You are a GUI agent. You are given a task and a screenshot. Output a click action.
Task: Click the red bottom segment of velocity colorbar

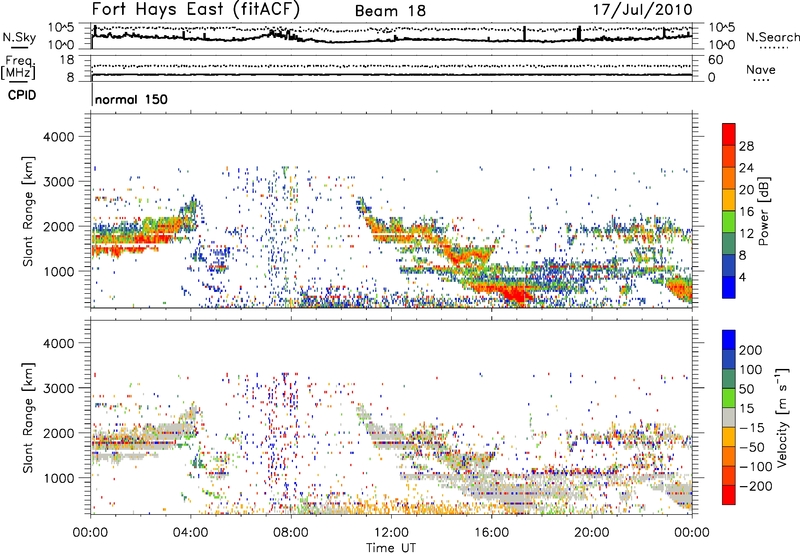729,495
